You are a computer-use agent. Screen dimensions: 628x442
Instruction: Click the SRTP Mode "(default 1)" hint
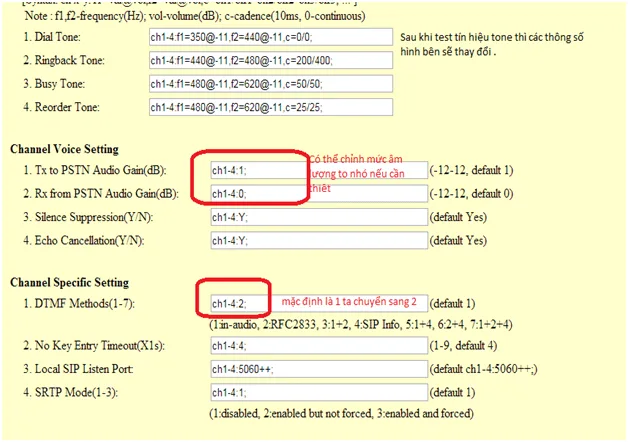tap(453, 392)
